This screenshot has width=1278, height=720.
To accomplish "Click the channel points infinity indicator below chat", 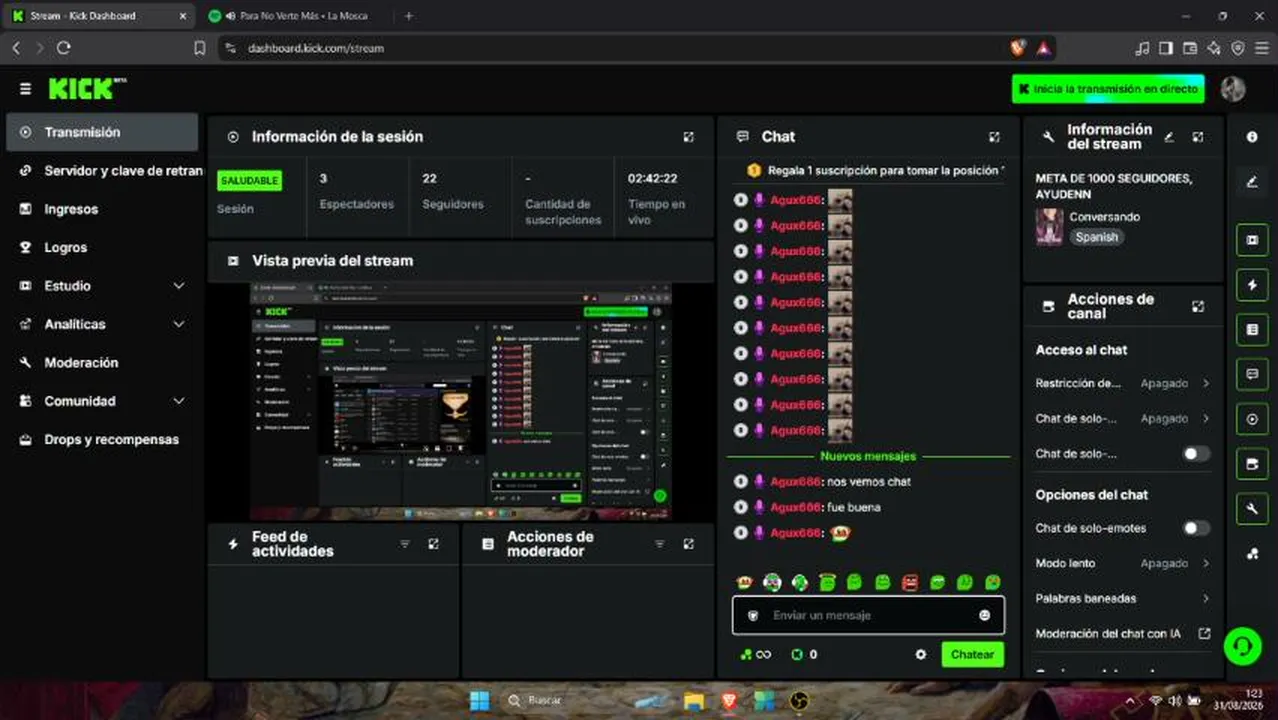I will tap(755, 654).
